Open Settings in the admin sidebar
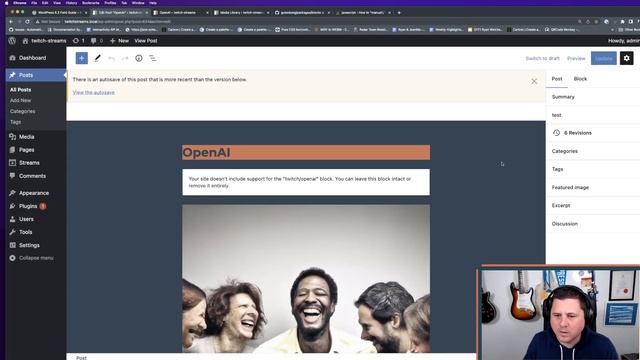Viewport: 640px width, 360px height. 29,245
